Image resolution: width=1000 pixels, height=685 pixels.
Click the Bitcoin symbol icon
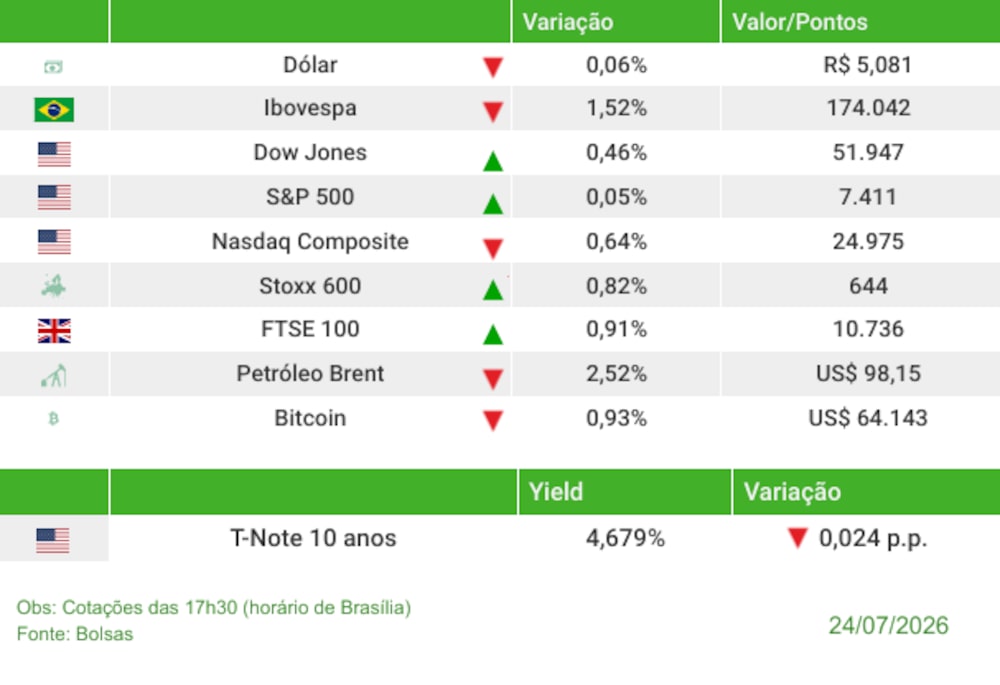tap(54, 418)
